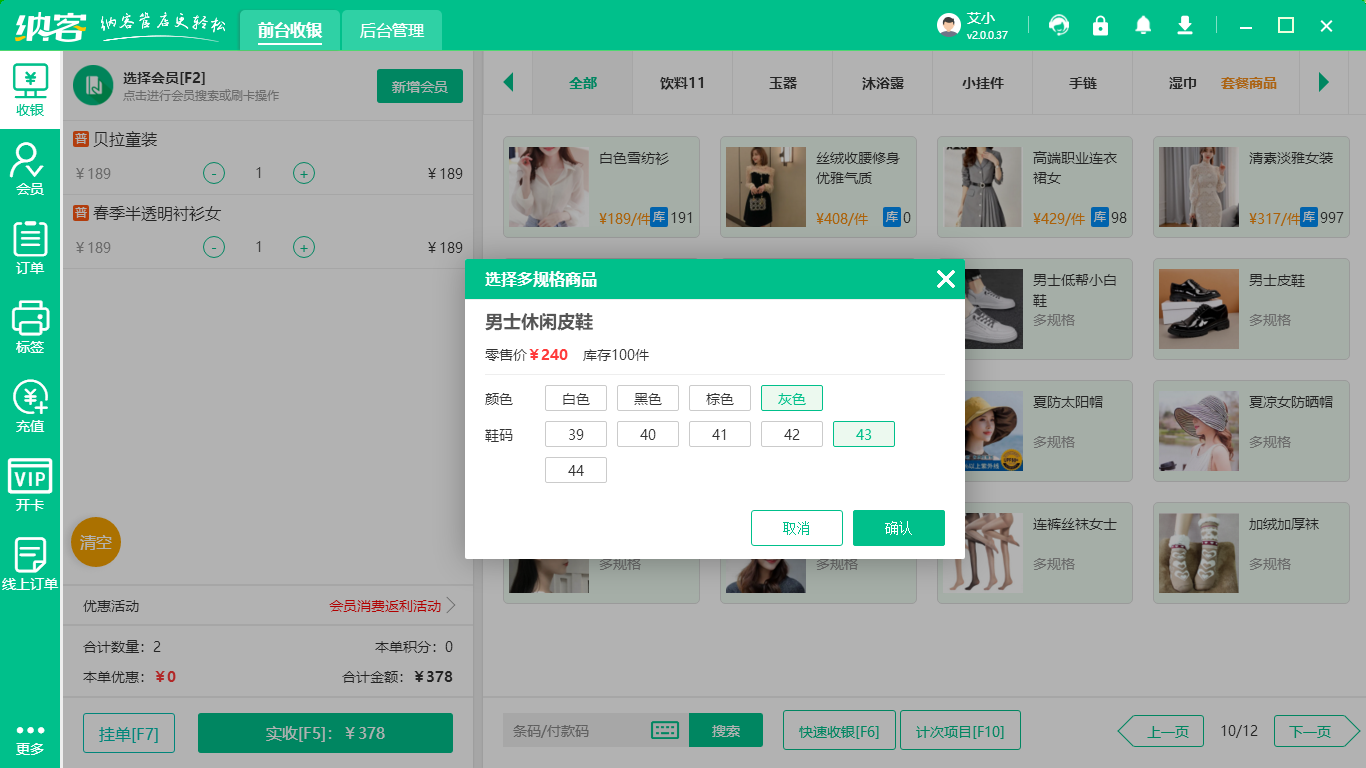The width and height of the screenshot is (1366, 768).
Task: Open the 会员 member sidebar icon
Action: click(x=30, y=168)
